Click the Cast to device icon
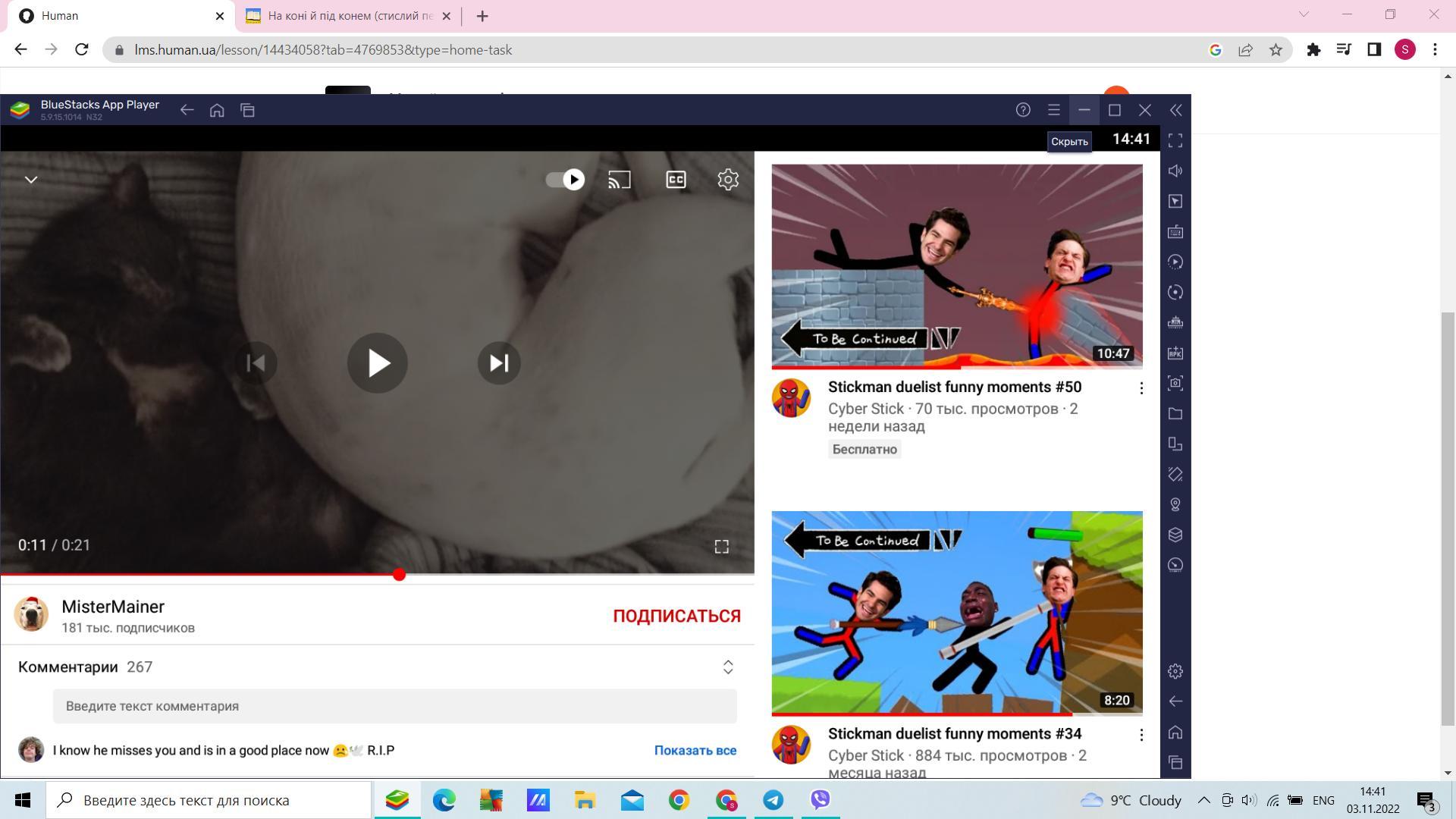The width and height of the screenshot is (1456, 819). [x=619, y=180]
